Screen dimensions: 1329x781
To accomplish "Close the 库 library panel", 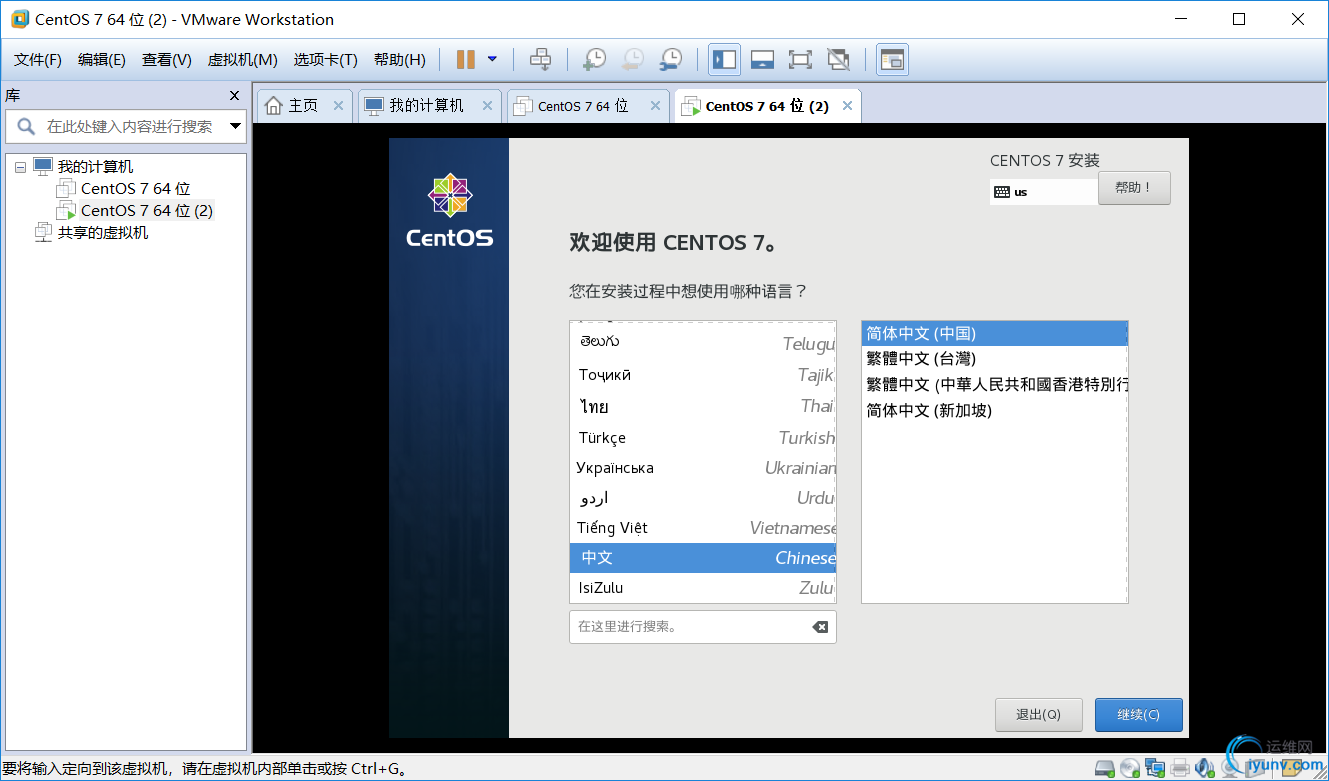I will click(x=235, y=96).
